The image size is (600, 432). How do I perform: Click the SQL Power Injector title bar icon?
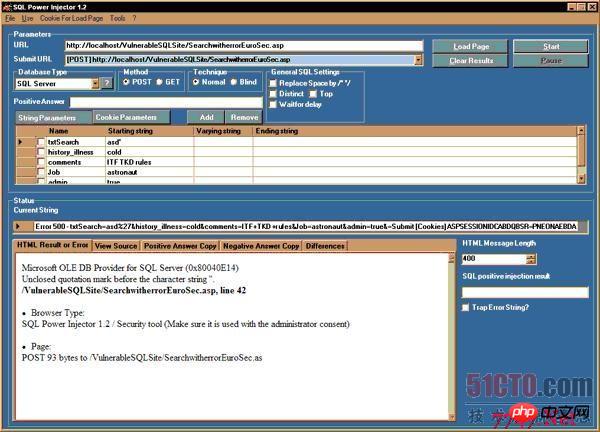pos(7,7)
